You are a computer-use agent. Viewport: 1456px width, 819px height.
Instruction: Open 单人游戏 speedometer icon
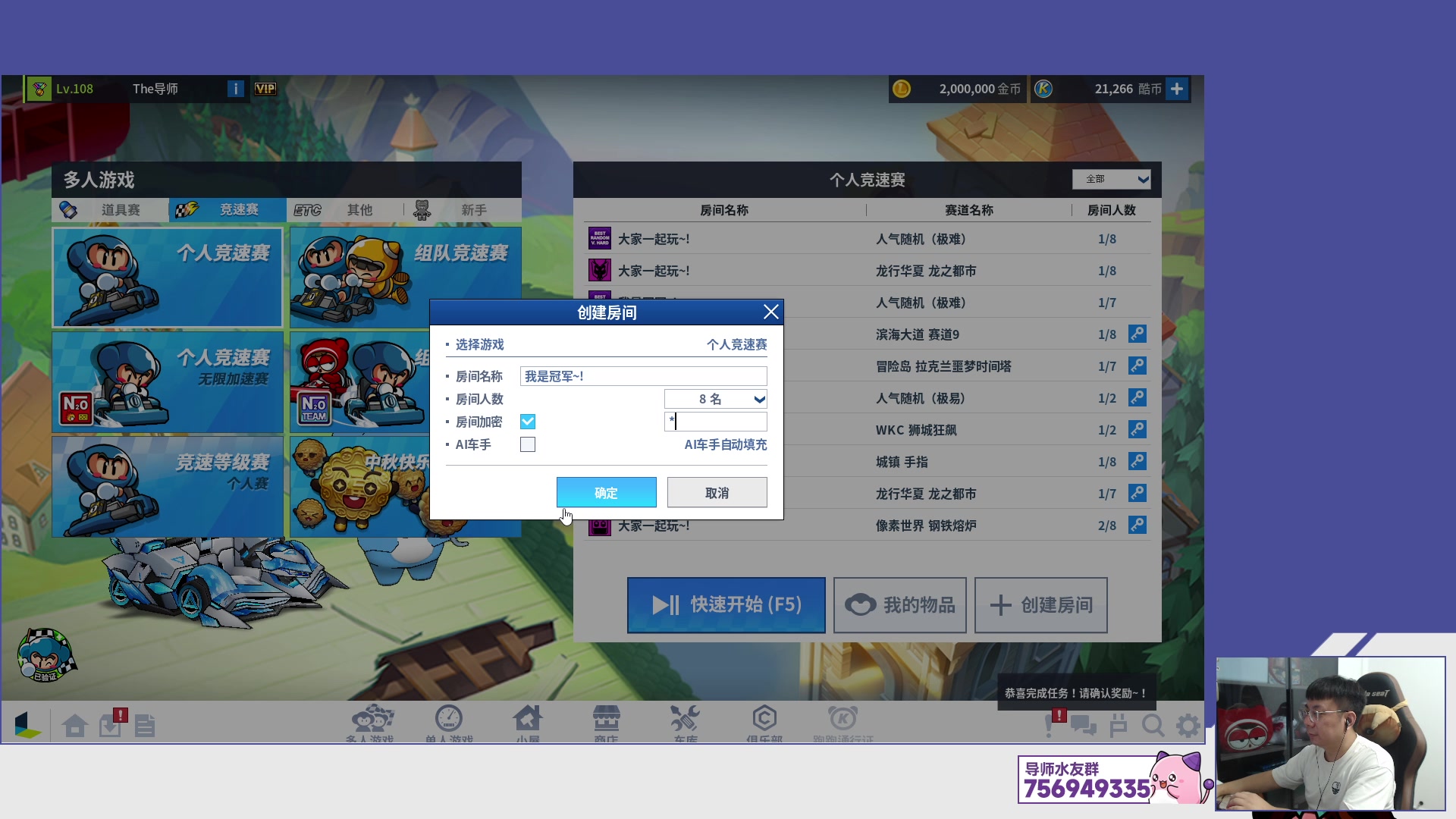tap(449, 723)
